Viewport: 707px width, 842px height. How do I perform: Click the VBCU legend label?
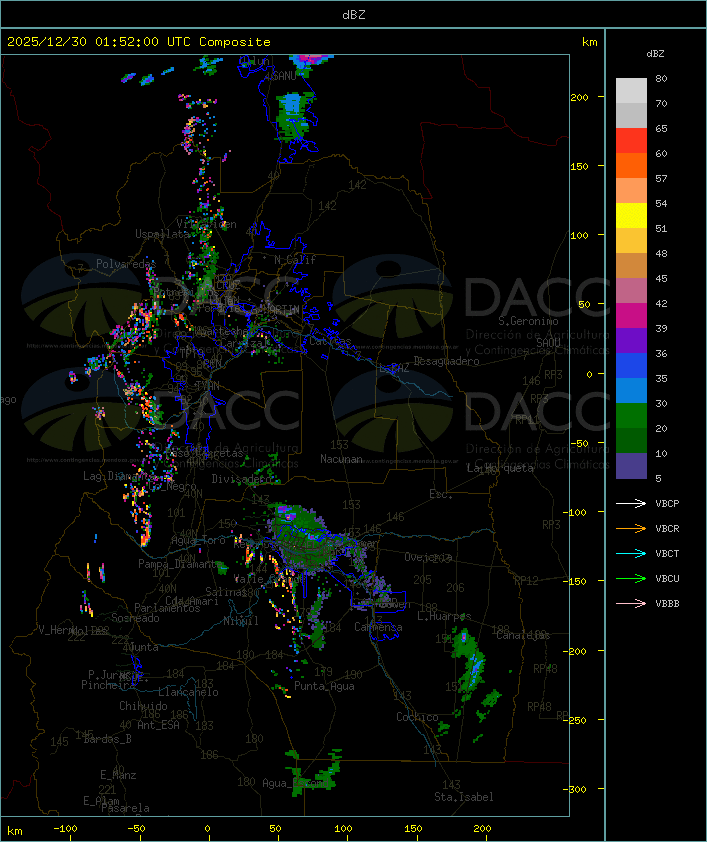tap(667, 578)
